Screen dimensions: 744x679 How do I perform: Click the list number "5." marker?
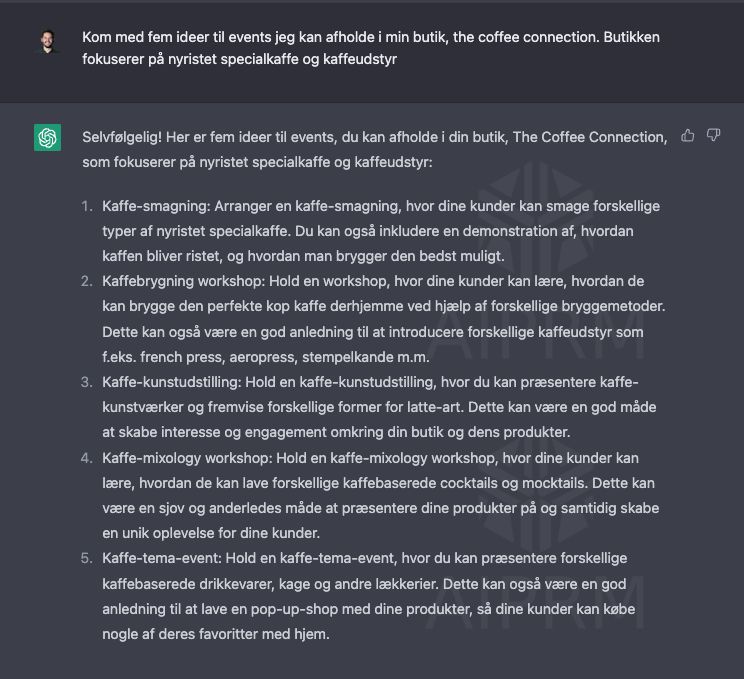point(86,558)
